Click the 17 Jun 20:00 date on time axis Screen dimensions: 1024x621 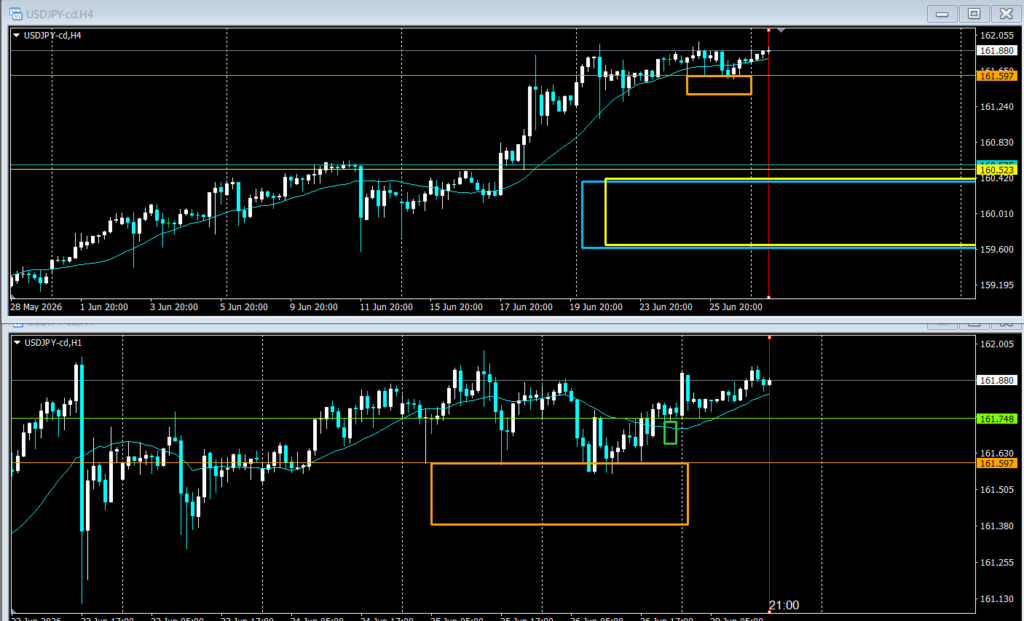click(526, 307)
